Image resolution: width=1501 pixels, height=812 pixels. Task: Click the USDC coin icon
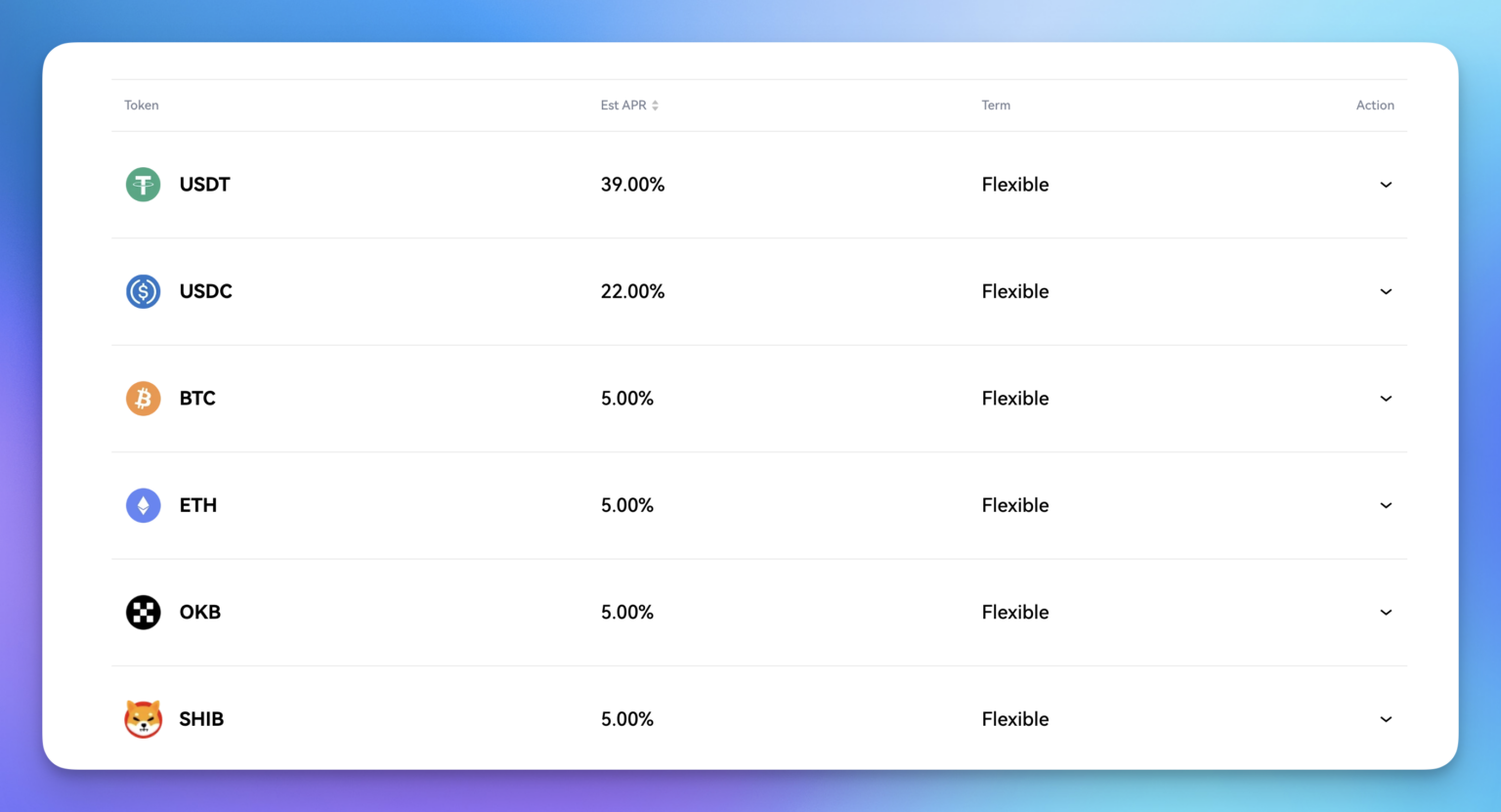tap(143, 291)
